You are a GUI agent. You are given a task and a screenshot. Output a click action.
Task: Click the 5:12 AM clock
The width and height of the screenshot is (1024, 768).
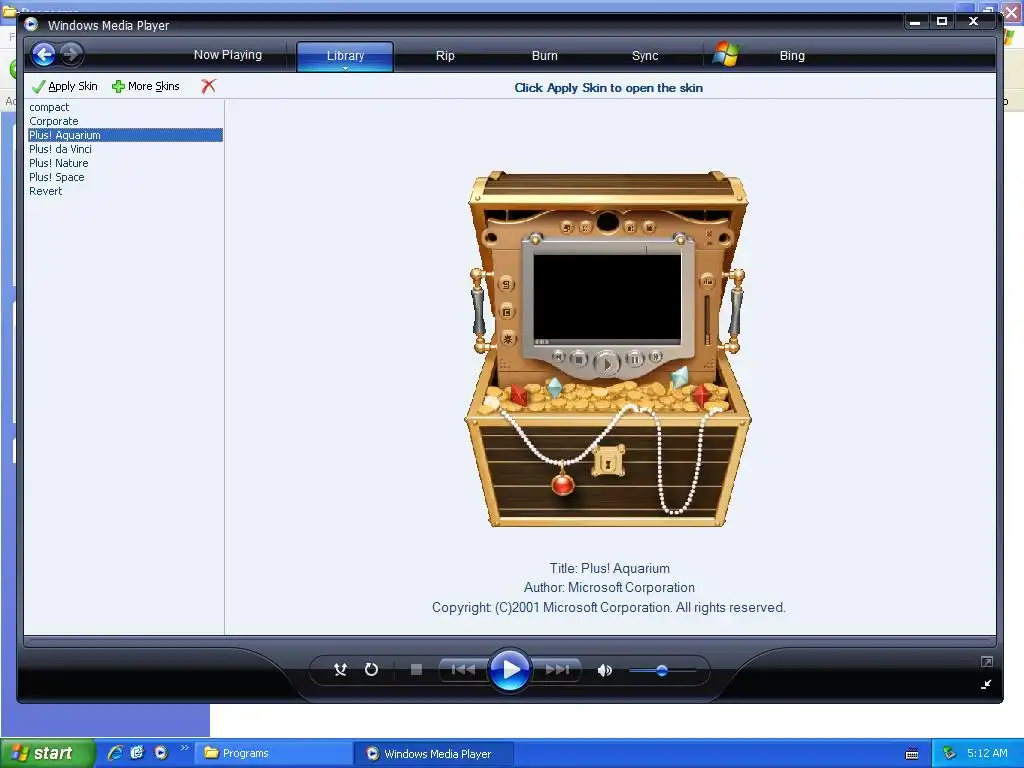tap(987, 753)
